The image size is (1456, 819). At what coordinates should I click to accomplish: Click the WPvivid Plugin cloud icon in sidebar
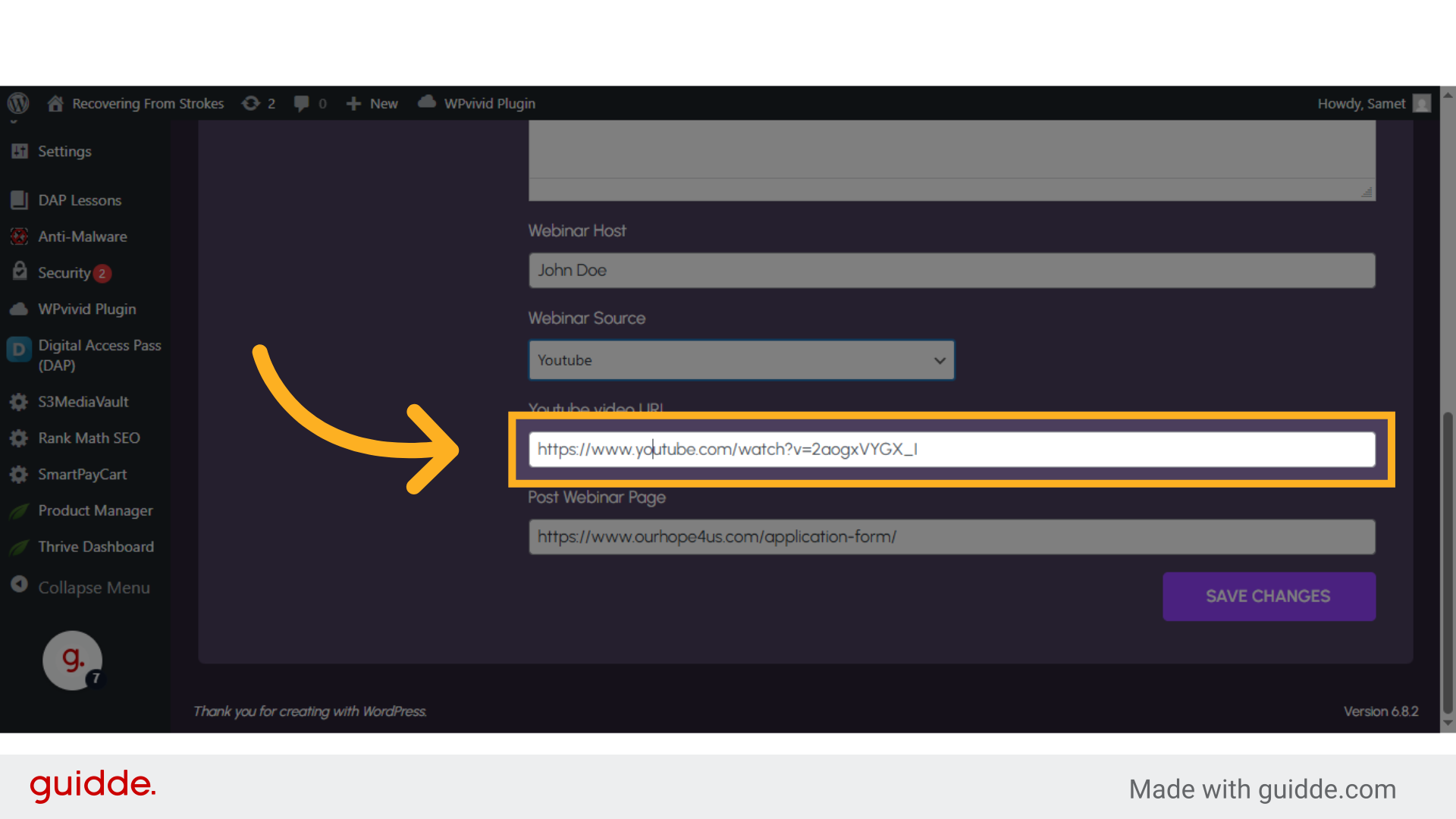coord(20,309)
